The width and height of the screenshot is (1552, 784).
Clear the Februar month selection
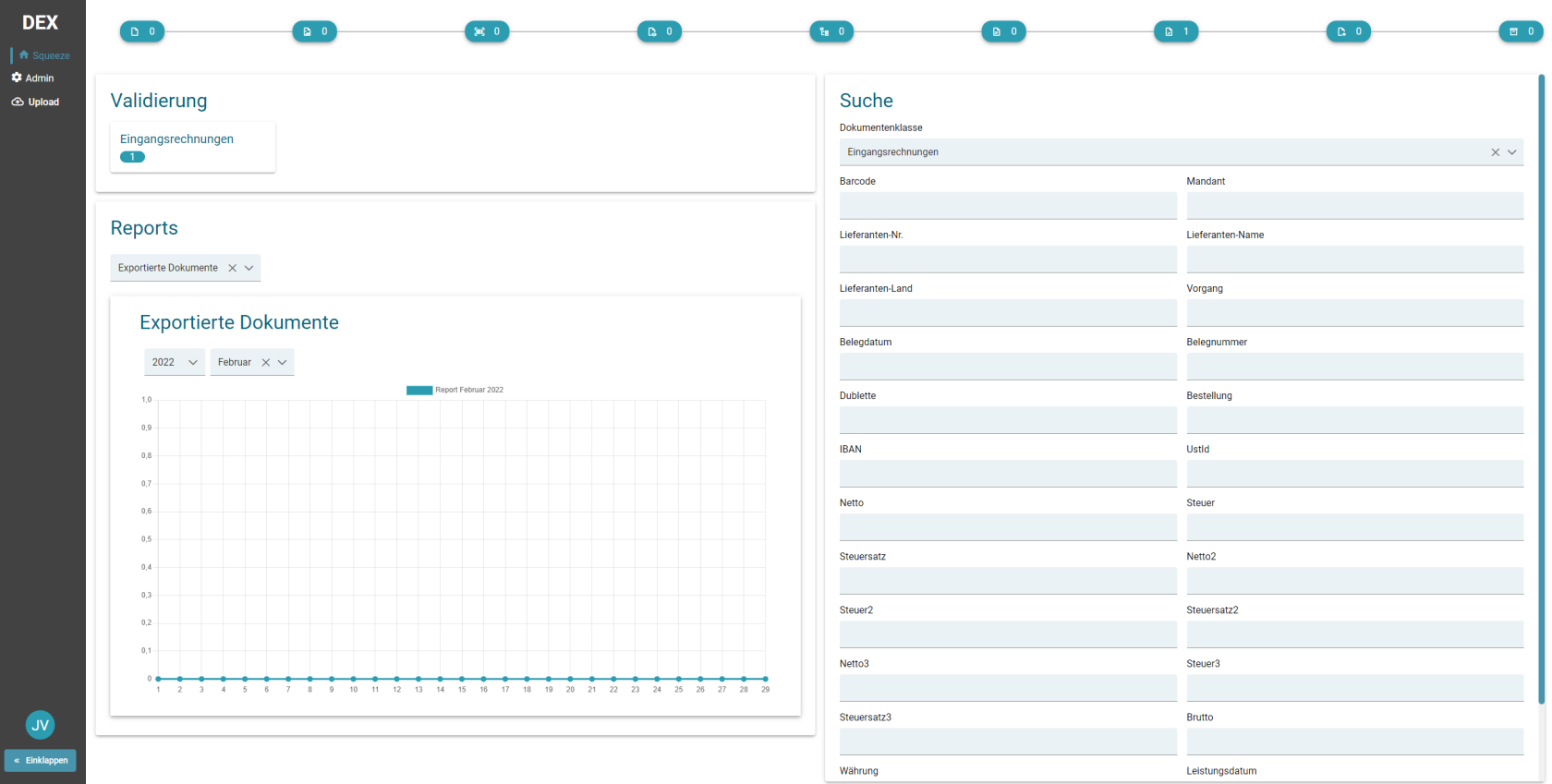point(266,362)
